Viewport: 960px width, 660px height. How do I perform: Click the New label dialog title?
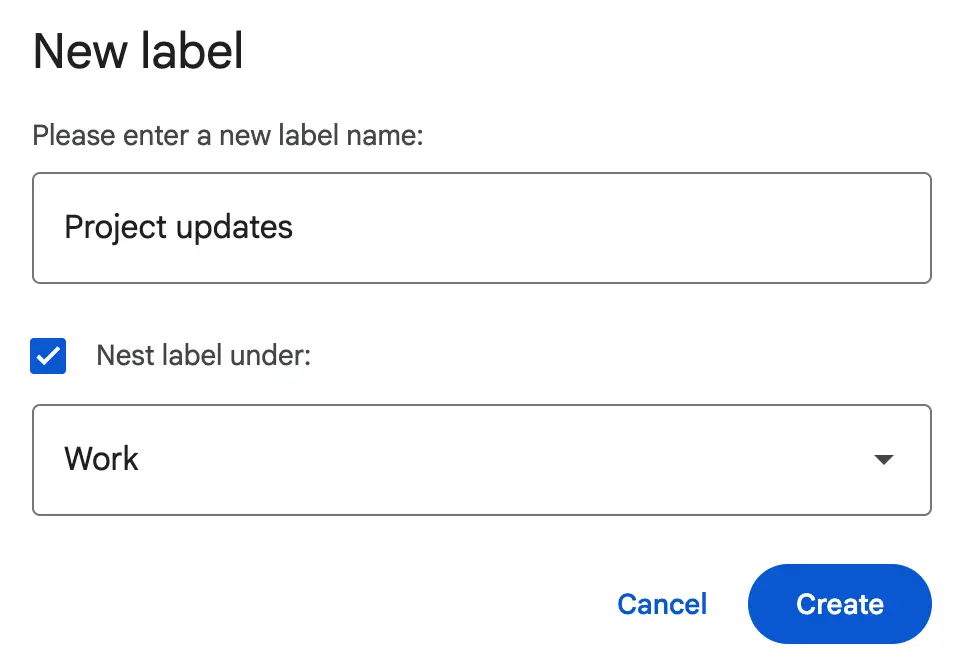point(138,51)
